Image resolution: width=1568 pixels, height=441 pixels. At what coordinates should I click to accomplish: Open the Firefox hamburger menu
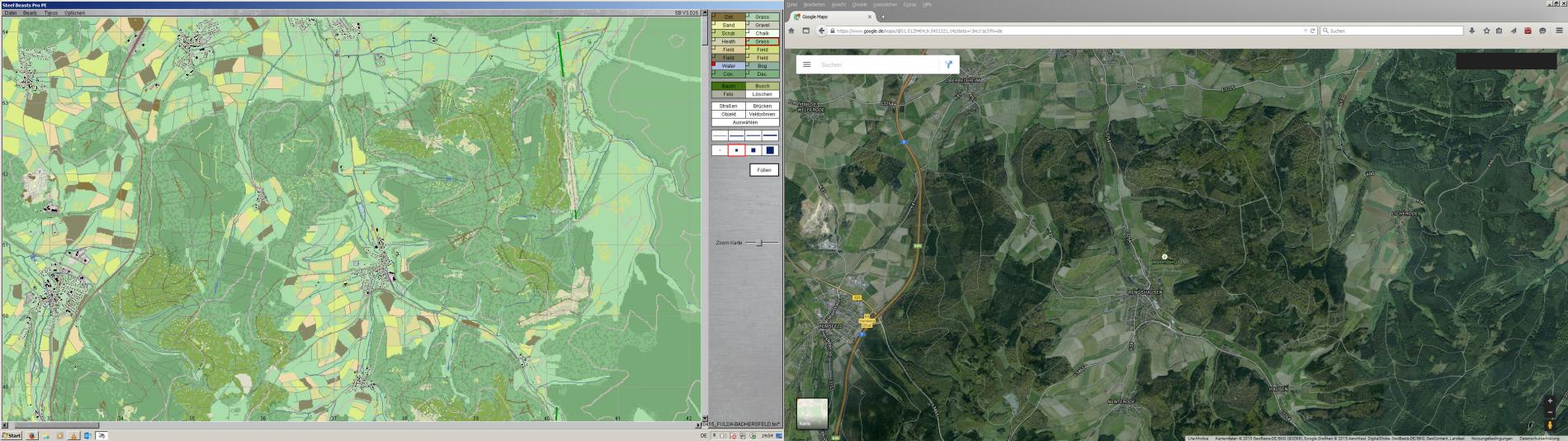tap(1559, 31)
